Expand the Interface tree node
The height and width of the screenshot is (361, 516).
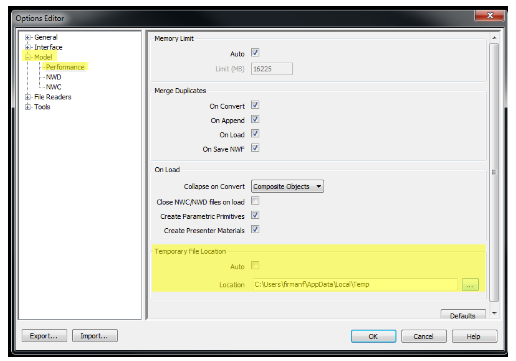coord(28,47)
